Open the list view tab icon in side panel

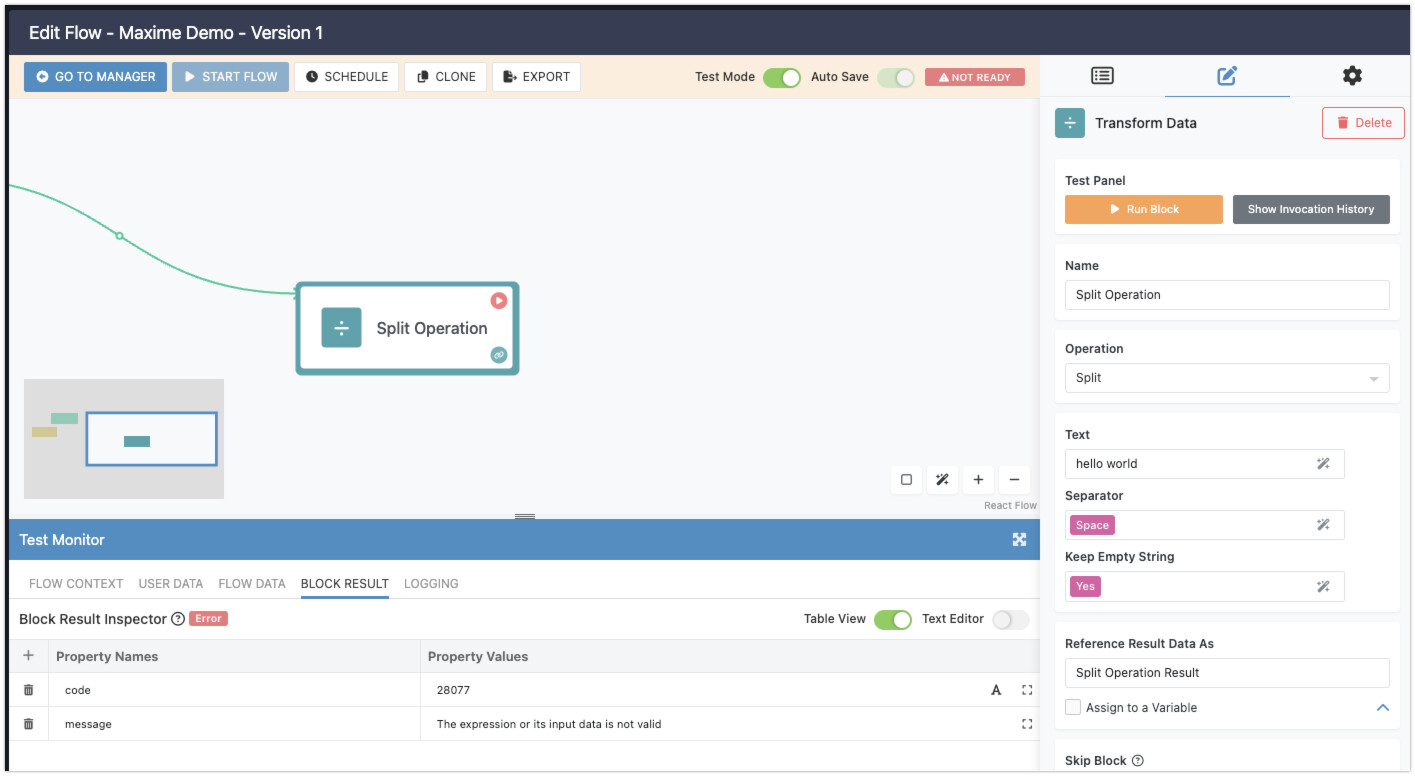pyautogui.click(x=1102, y=76)
